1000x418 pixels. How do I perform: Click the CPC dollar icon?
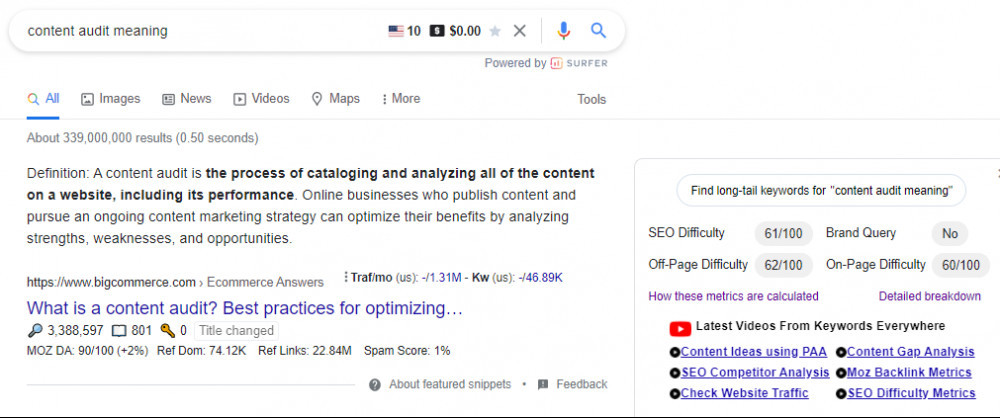coord(437,31)
